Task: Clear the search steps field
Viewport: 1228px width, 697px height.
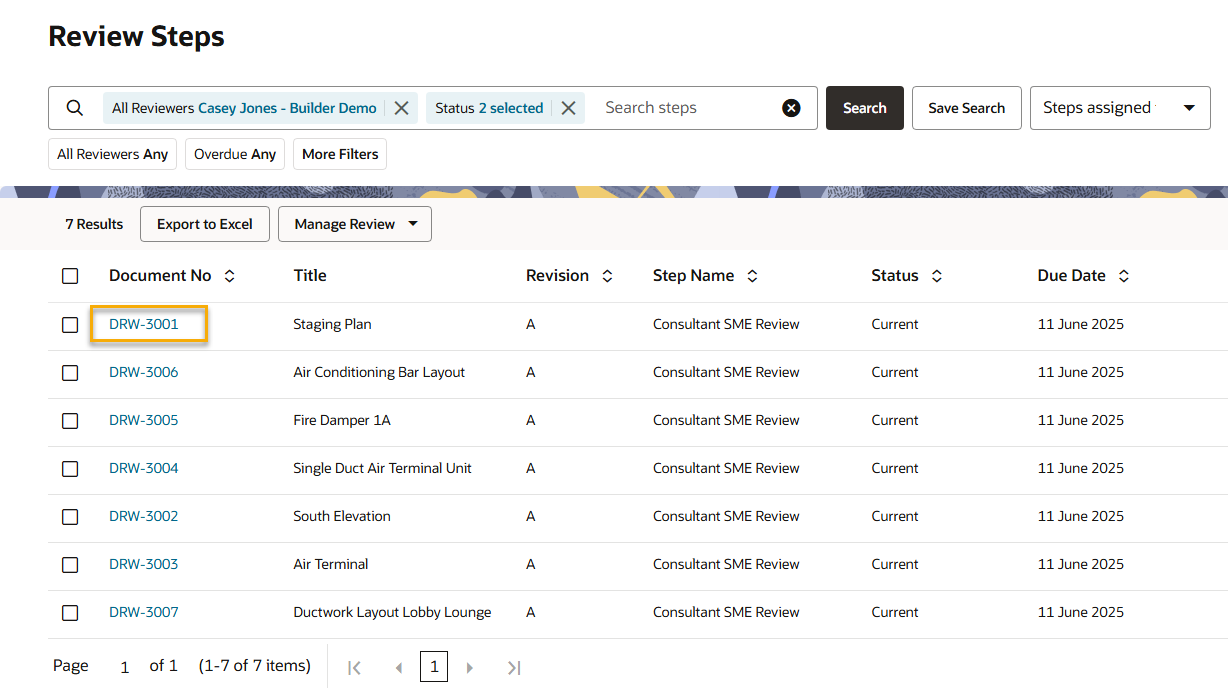Action: tap(791, 108)
